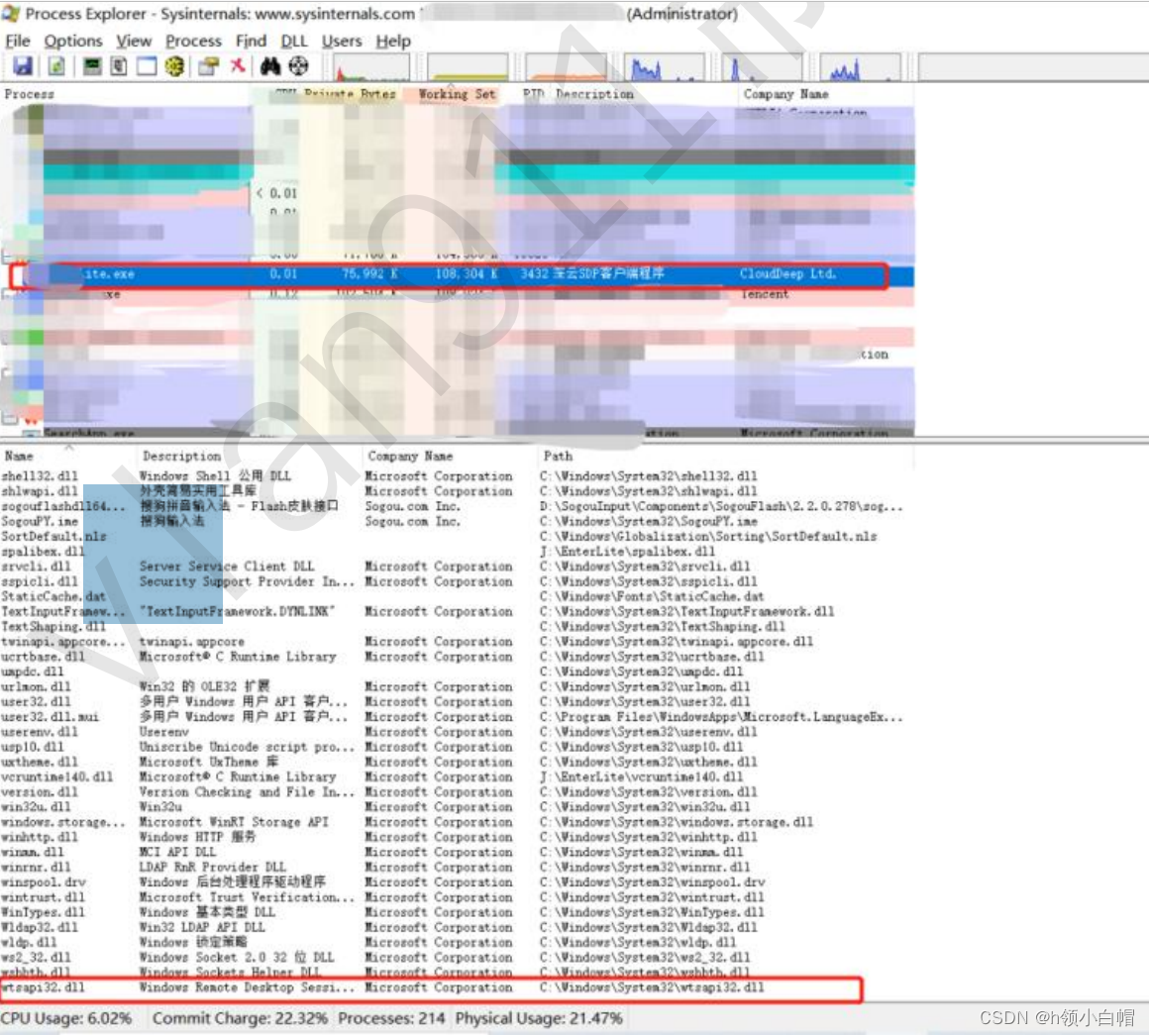
Task: Toggle the Show Lower Pane view
Action: click(147, 66)
